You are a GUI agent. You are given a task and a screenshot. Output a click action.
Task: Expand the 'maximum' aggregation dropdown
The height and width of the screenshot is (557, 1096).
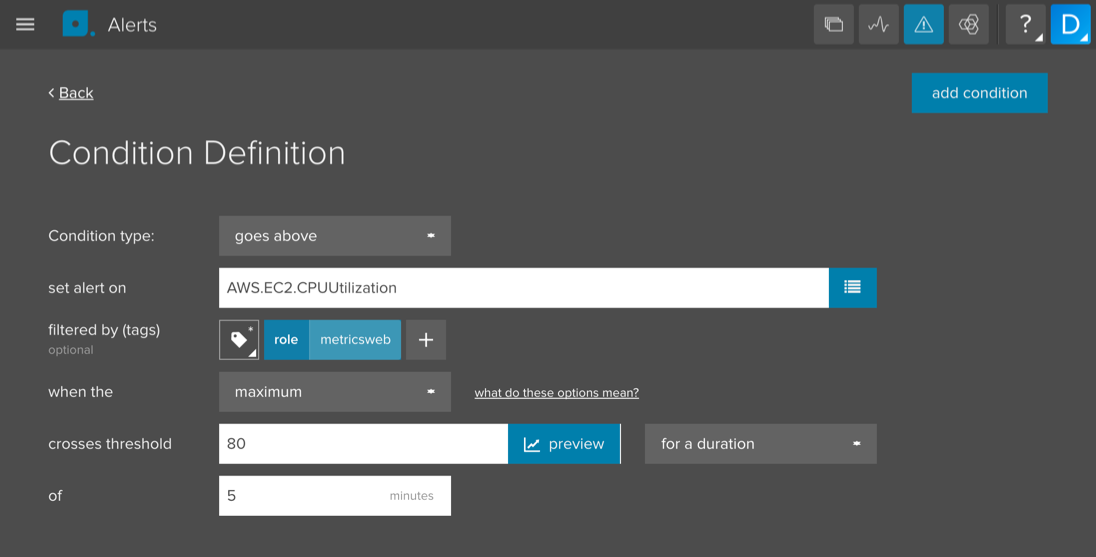(x=334, y=392)
